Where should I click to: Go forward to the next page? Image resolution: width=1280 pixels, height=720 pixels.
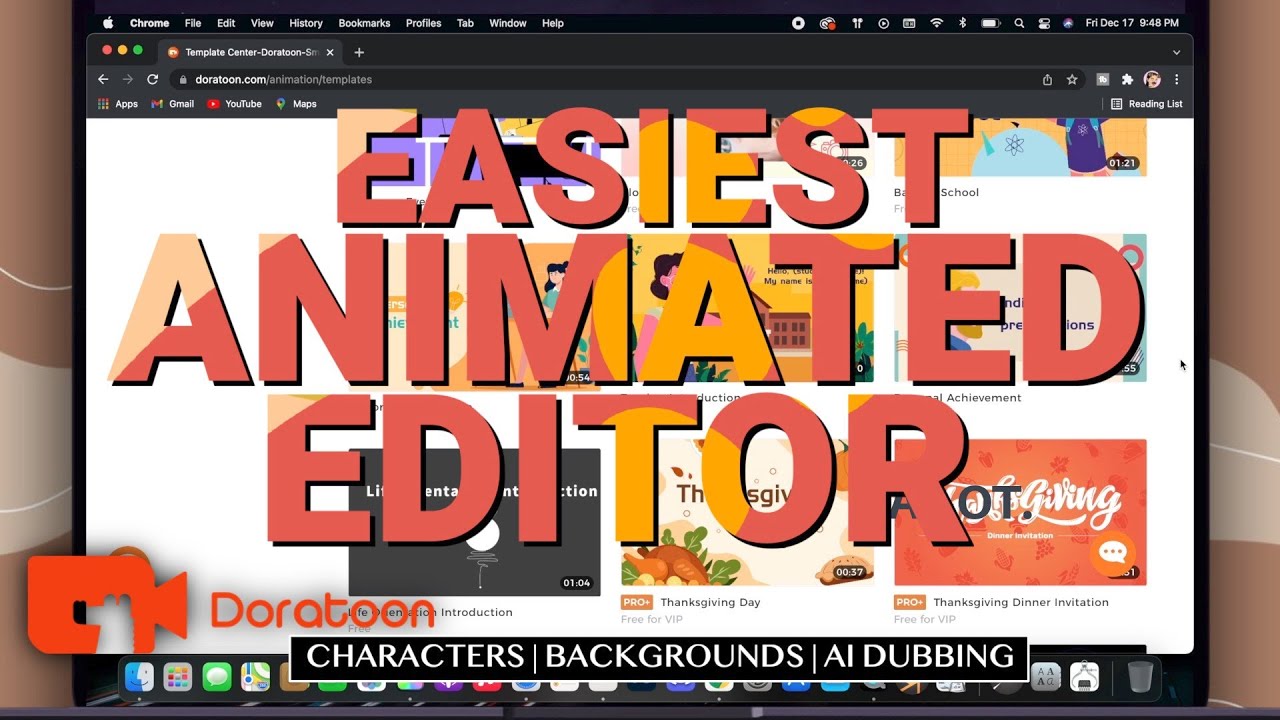[x=128, y=79]
